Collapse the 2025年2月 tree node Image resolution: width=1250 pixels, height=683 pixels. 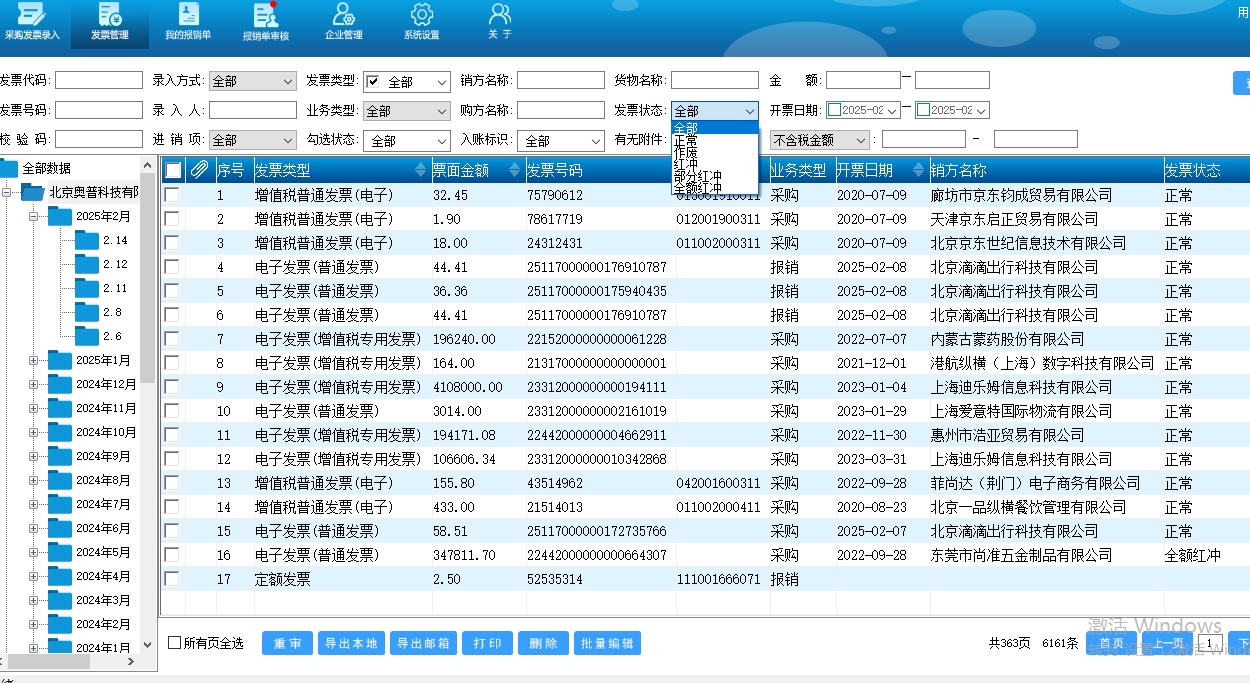[x=33, y=216]
